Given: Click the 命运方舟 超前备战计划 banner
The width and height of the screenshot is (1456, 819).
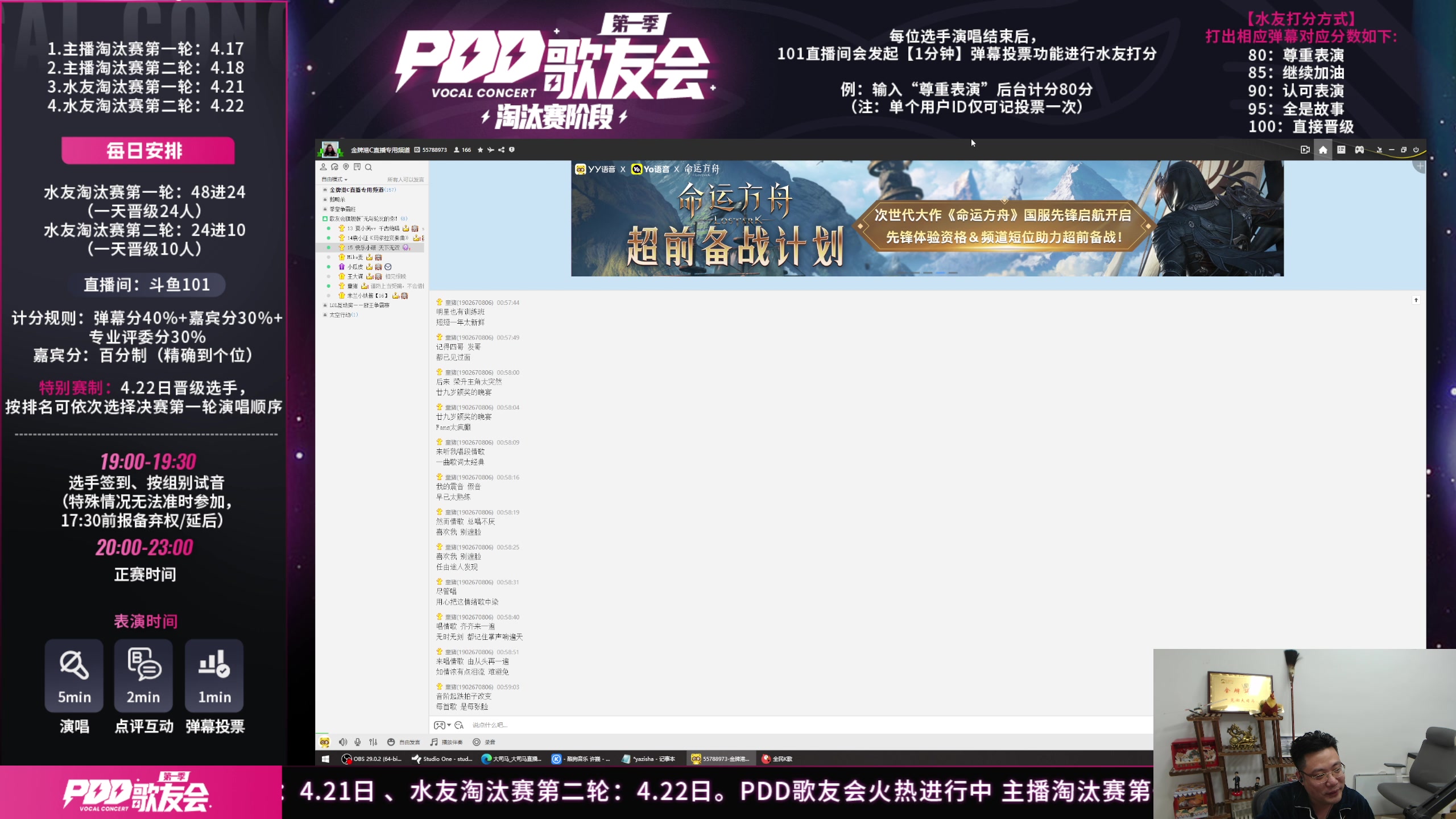Looking at the screenshot, I should click(x=927, y=218).
